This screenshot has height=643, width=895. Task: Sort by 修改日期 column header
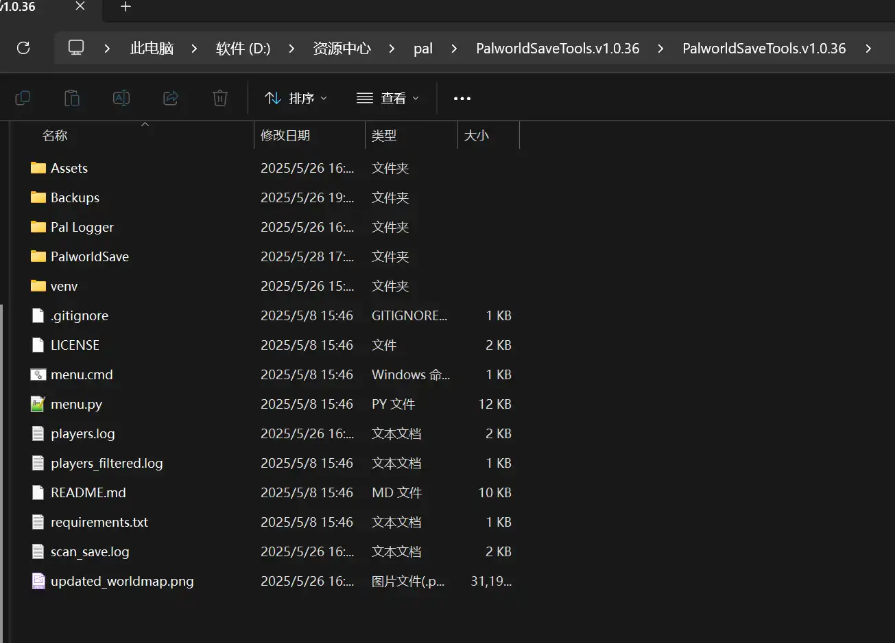point(285,135)
